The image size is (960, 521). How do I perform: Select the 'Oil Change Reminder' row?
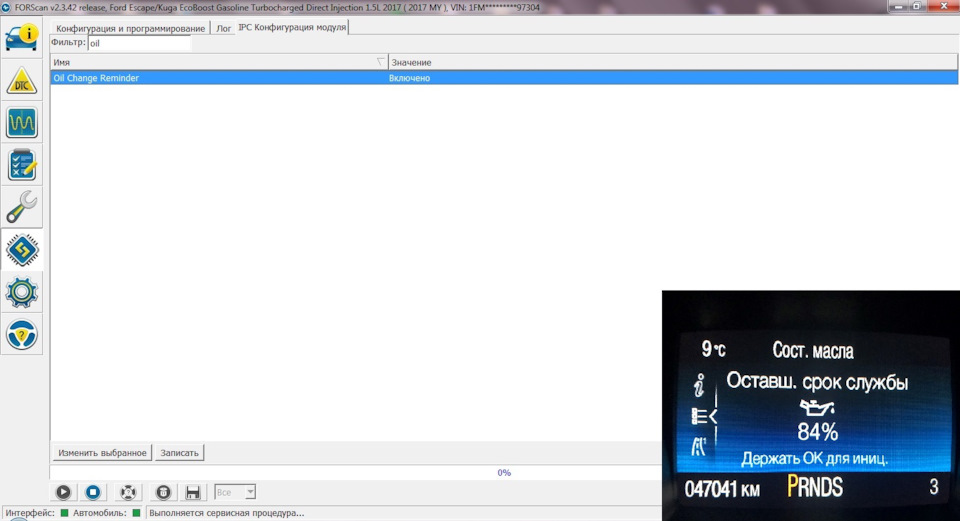tap(504, 78)
